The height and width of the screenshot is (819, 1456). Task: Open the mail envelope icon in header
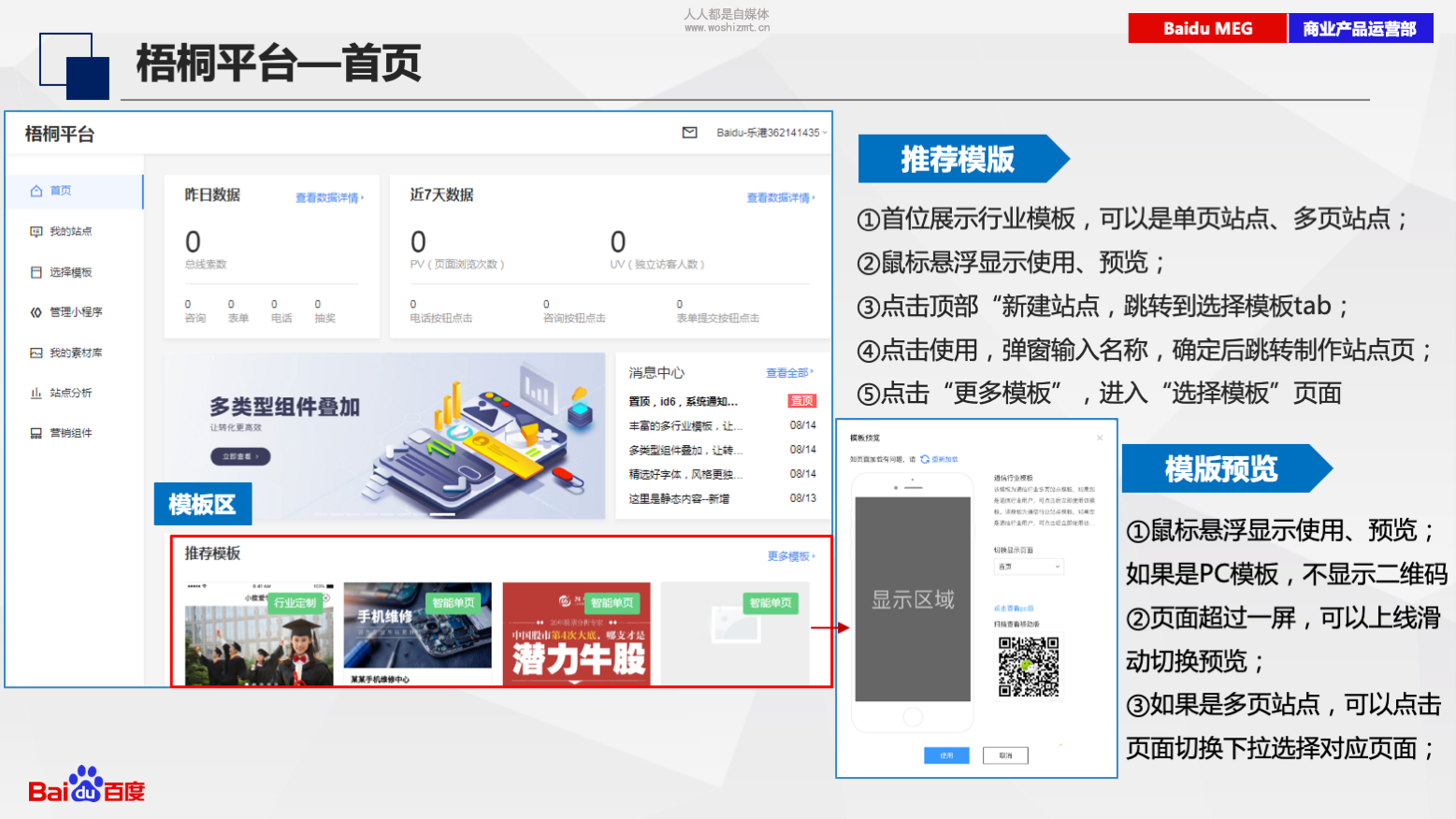pyautogui.click(x=689, y=133)
